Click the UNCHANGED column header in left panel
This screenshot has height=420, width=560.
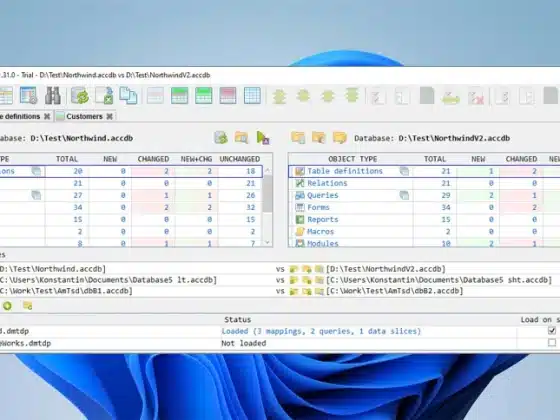click(x=240, y=159)
